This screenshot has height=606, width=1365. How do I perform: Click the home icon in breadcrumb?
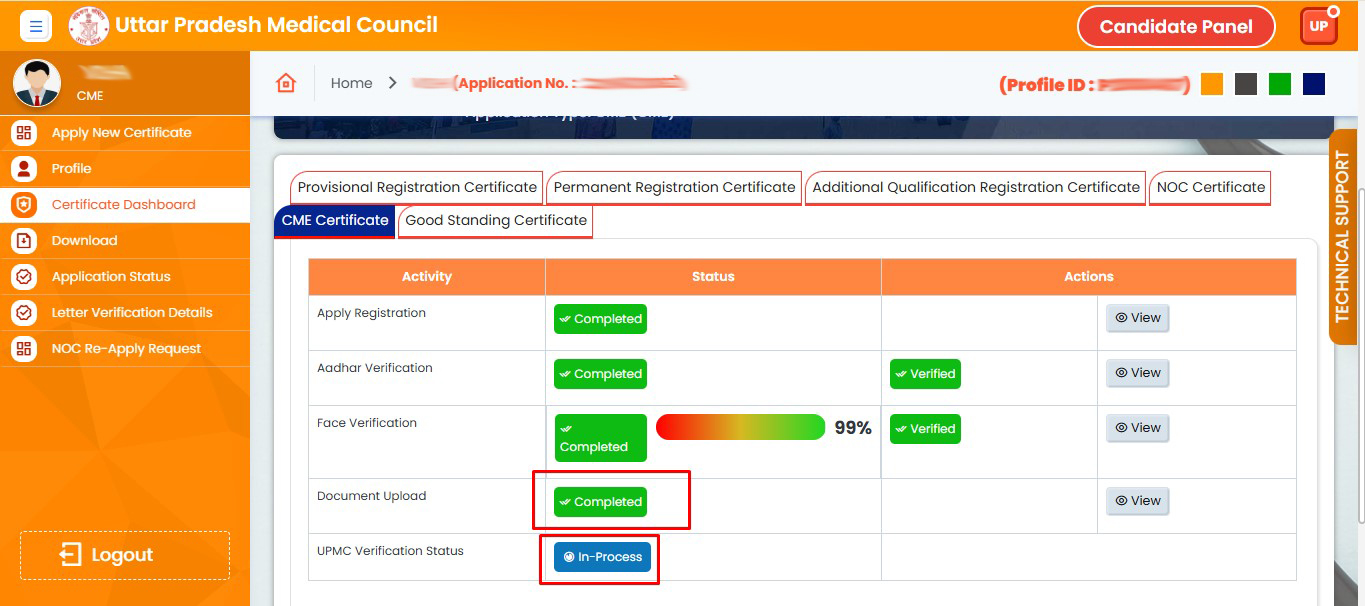pyautogui.click(x=286, y=83)
